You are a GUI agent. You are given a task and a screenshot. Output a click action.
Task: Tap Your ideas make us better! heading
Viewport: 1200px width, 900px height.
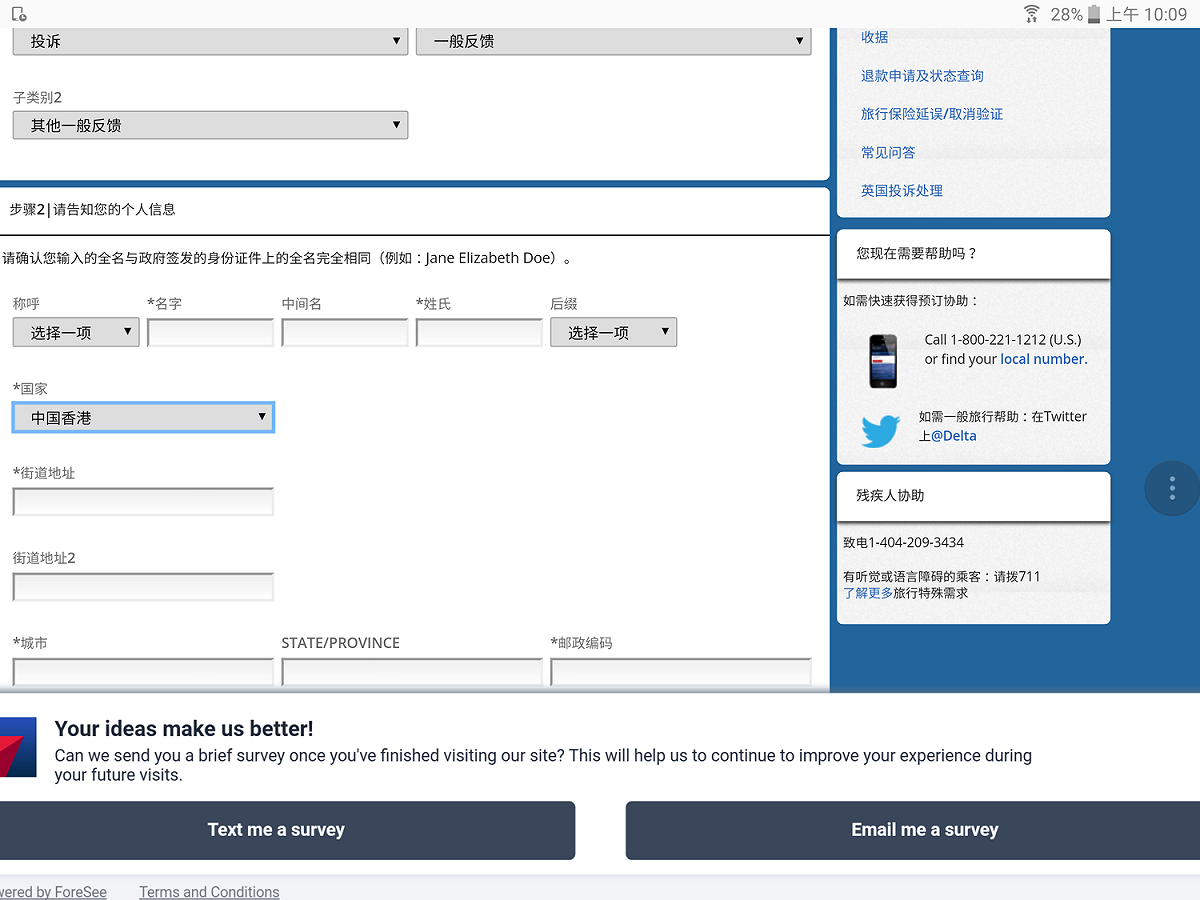184,729
